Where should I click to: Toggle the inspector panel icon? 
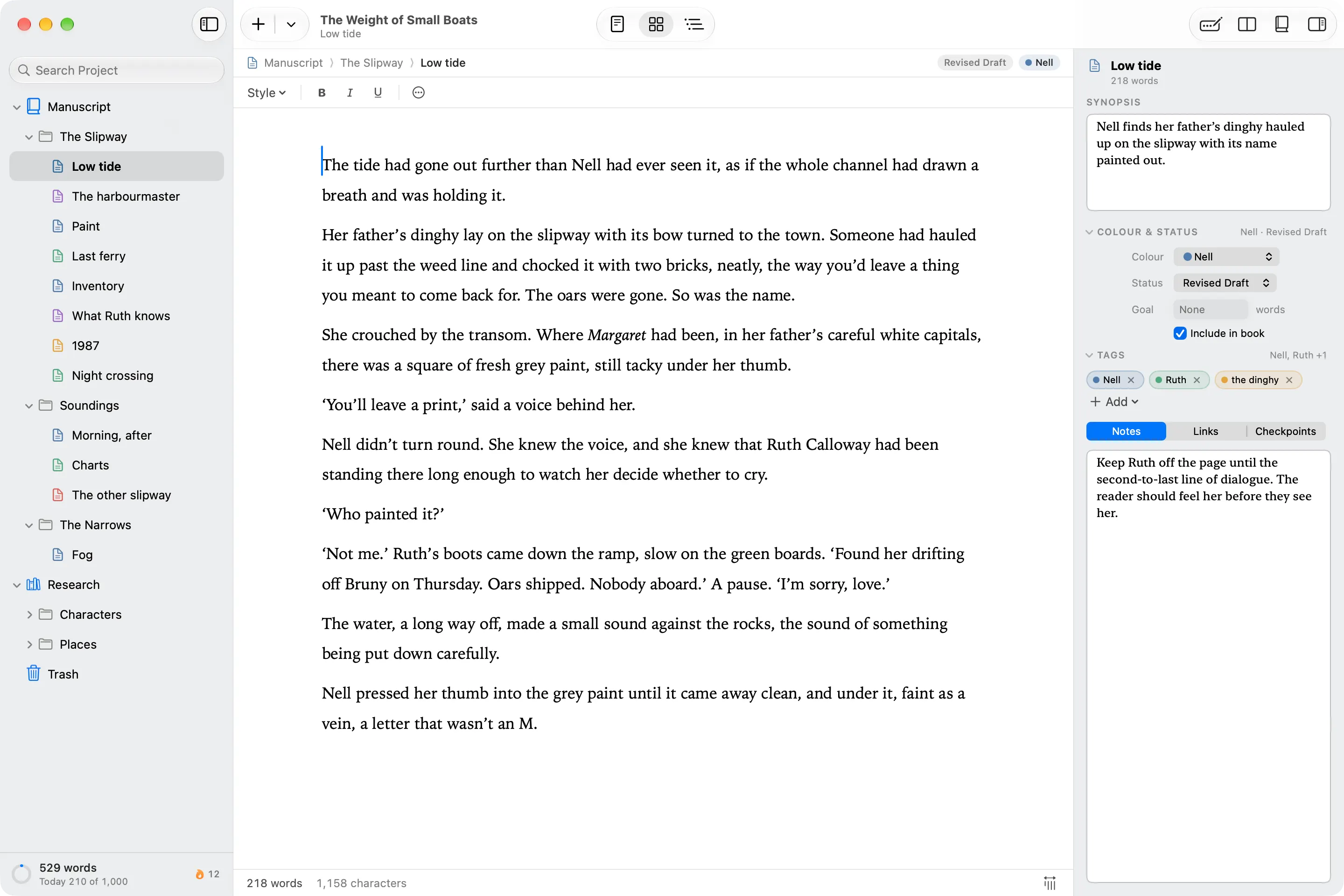click(1316, 24)
